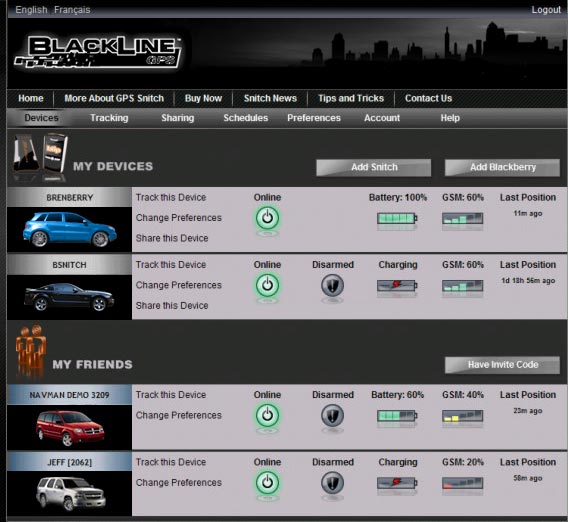Click the JEFF [2062] name header
The height and width of the screenshot is (522, 568).
pos(69,462)
